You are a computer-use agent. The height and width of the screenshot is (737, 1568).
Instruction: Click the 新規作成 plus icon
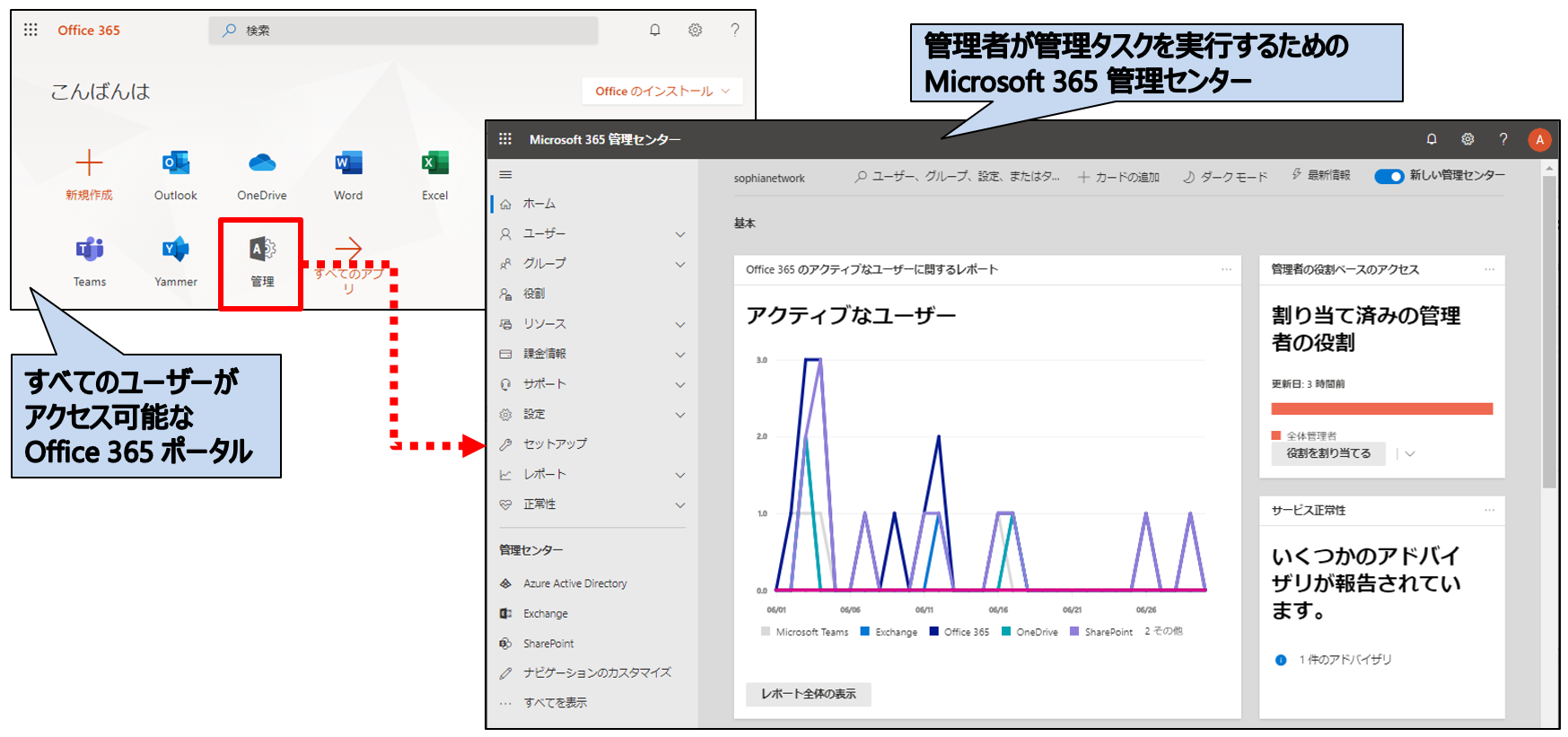(x=89, y=162)
